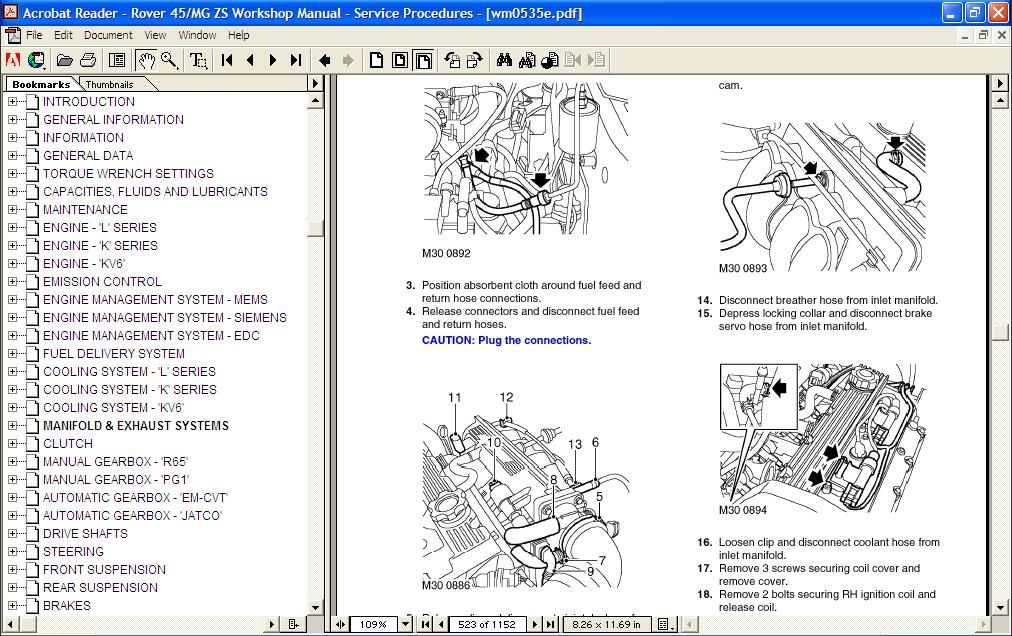Expand the CLUTCH bookmark
This screenshot has height=636, width=1012.
[x=12, y=444]
